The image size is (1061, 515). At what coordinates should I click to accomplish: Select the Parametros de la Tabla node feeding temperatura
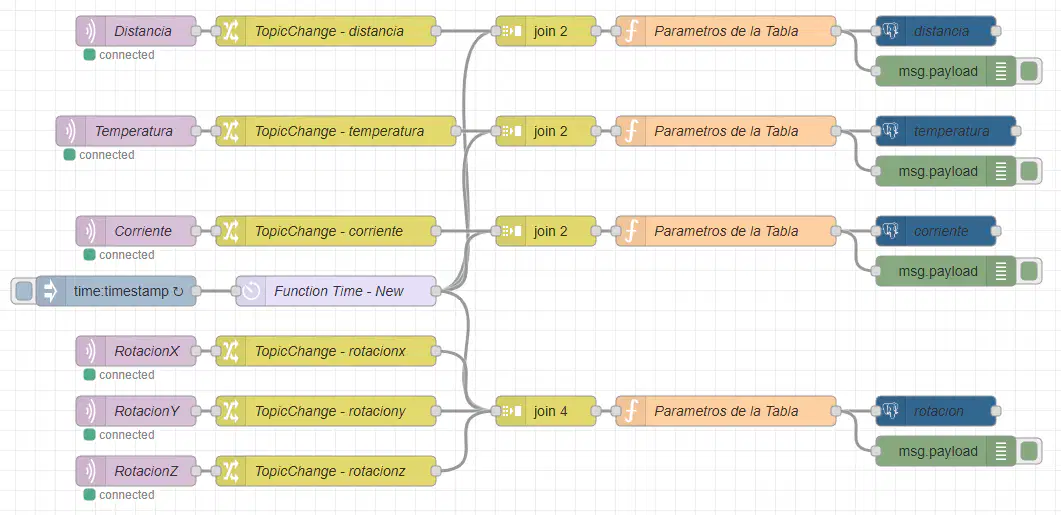(726, 131)
